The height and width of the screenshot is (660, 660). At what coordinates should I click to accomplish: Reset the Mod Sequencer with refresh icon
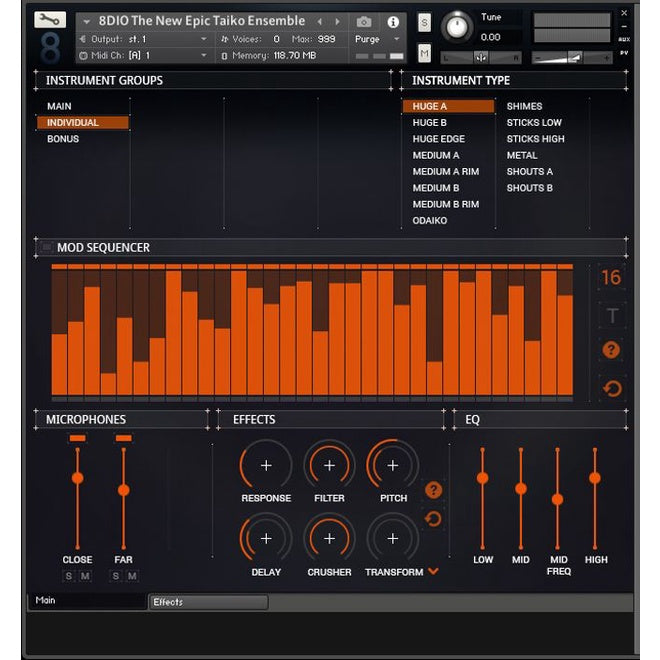612,388
